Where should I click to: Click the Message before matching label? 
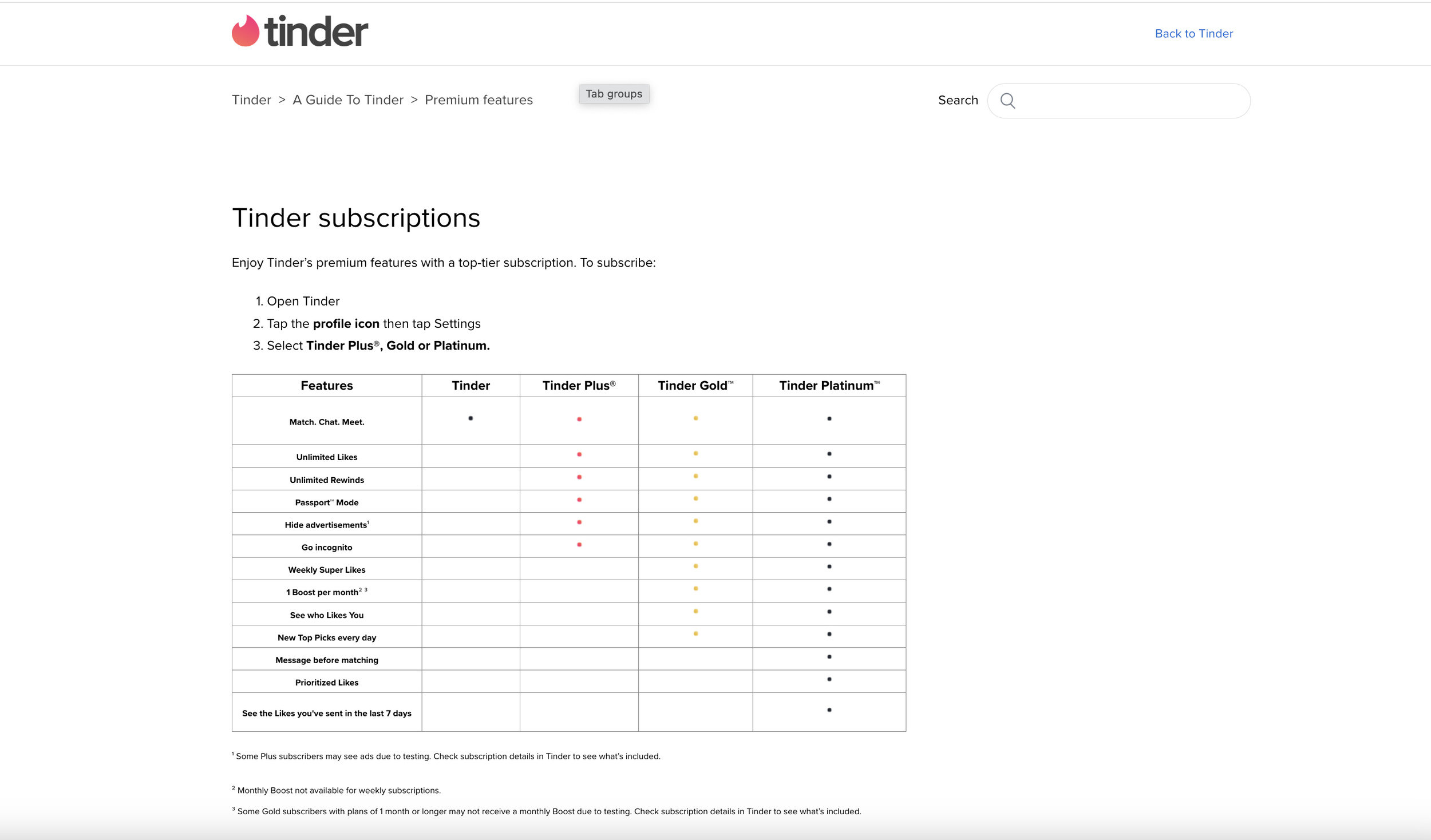[x=327, y=660]
